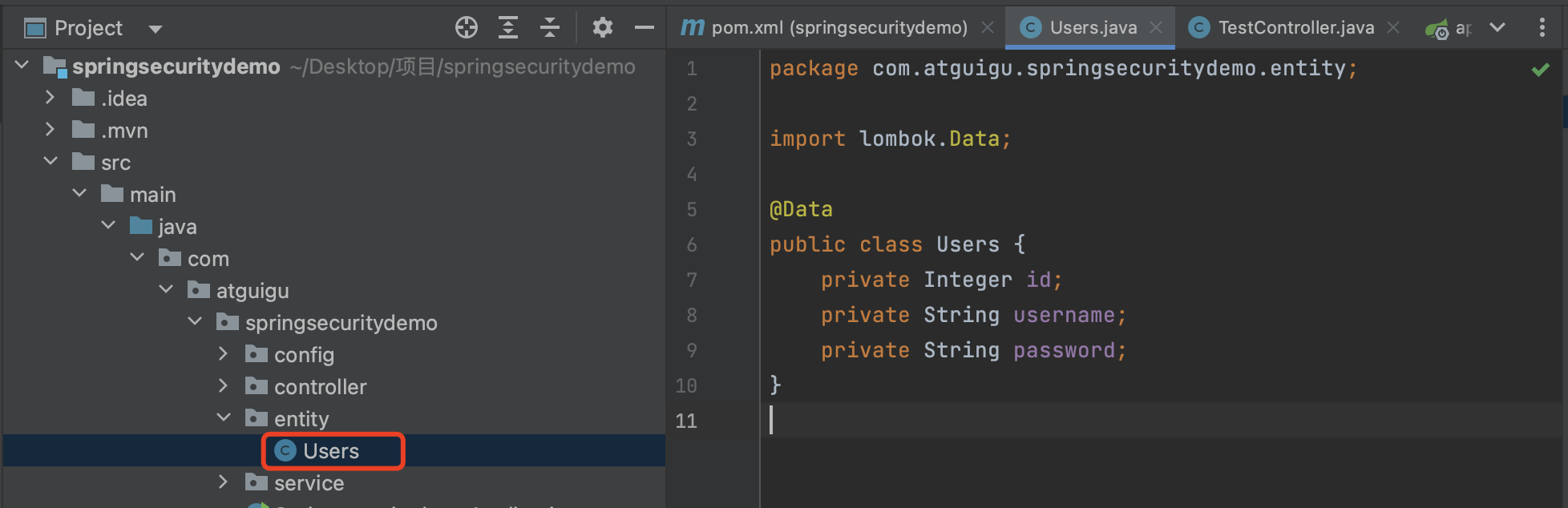Open the Project view dropdown arrow
Screen dimensions: 1568x508
click(156, 29)
